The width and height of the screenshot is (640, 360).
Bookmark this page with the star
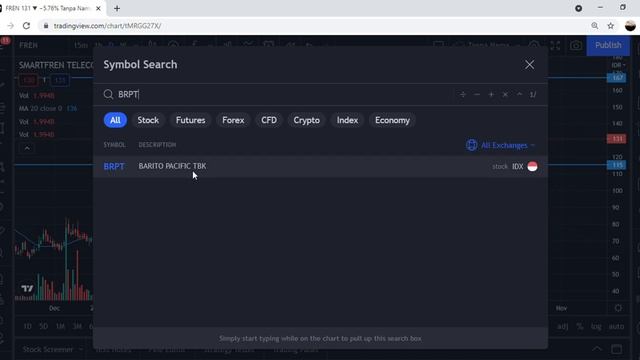[611, 26]
